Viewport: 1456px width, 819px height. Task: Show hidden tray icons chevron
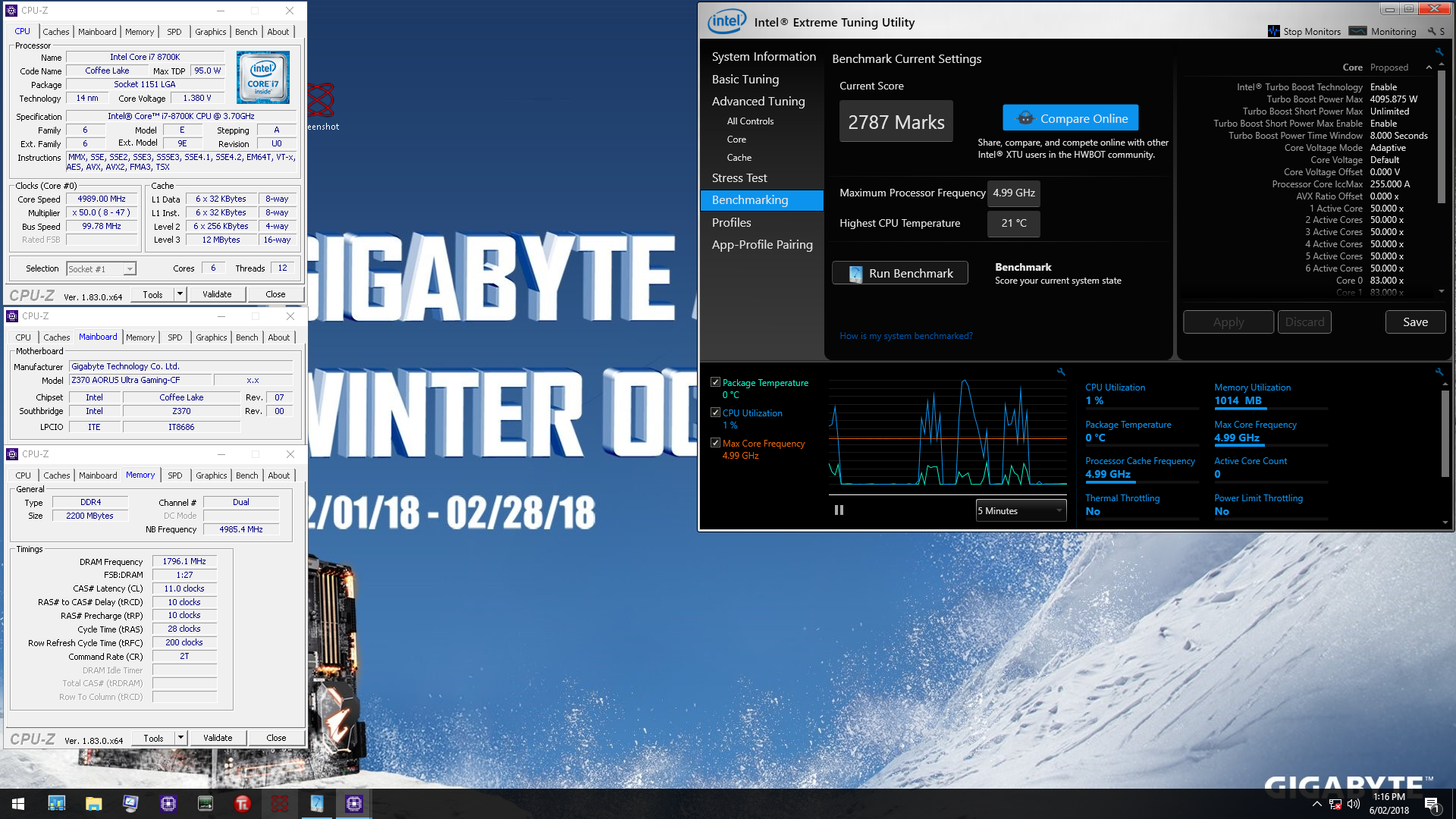(1316, 804)
